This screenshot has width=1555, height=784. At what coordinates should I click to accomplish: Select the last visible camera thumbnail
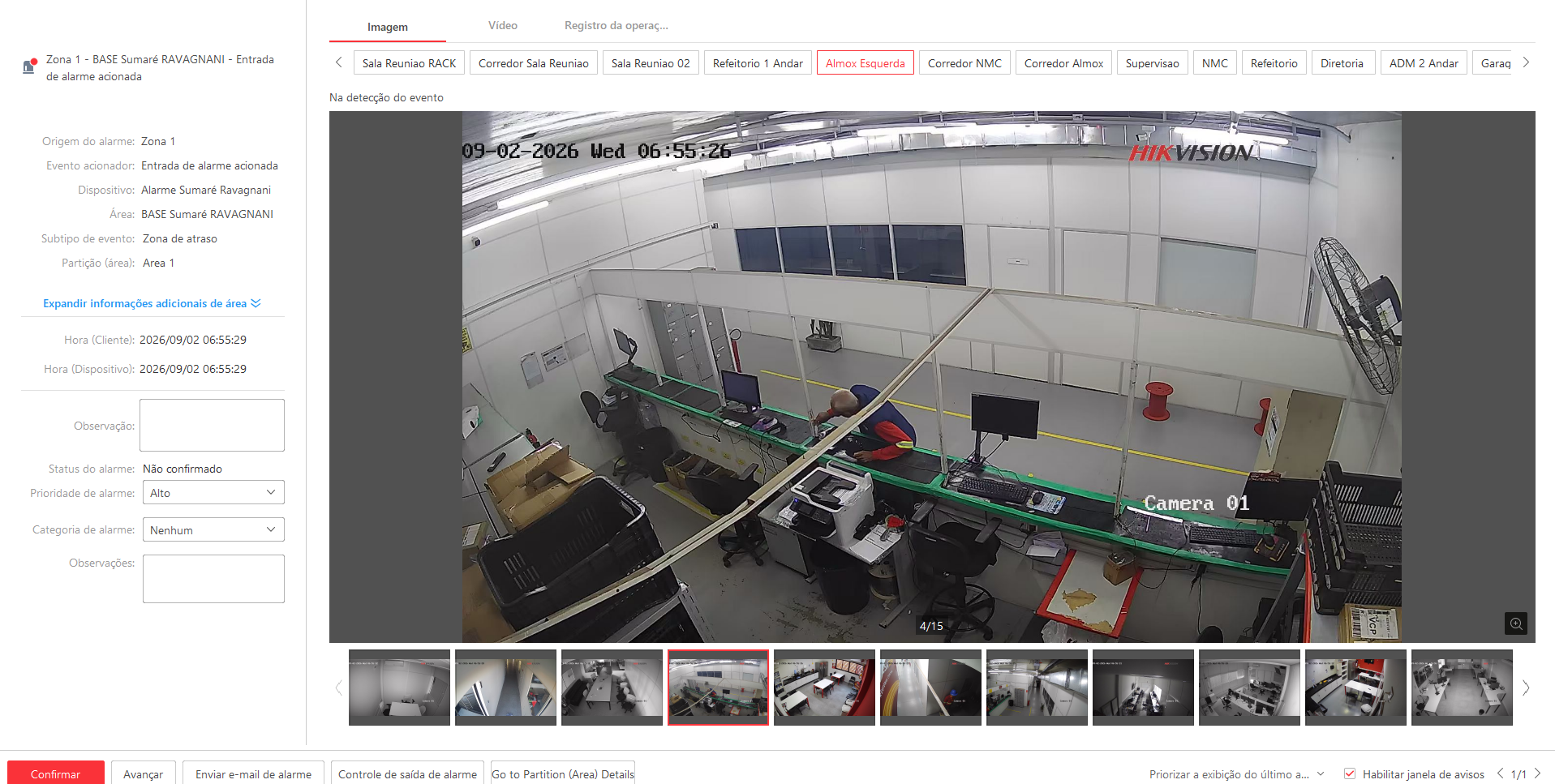1462,688
